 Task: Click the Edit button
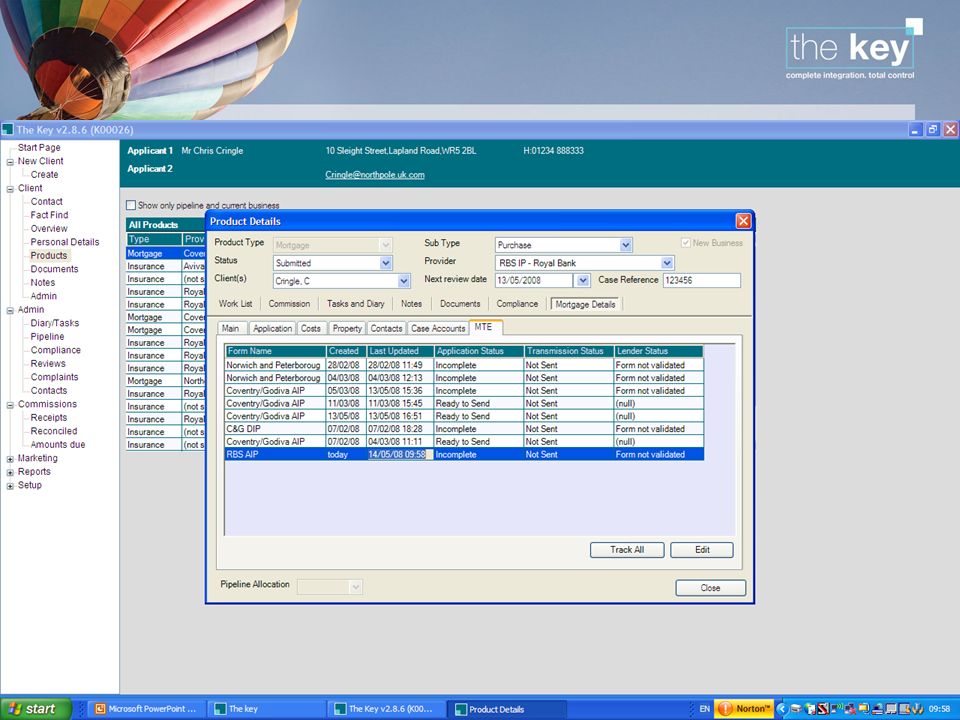coord(702,550)
